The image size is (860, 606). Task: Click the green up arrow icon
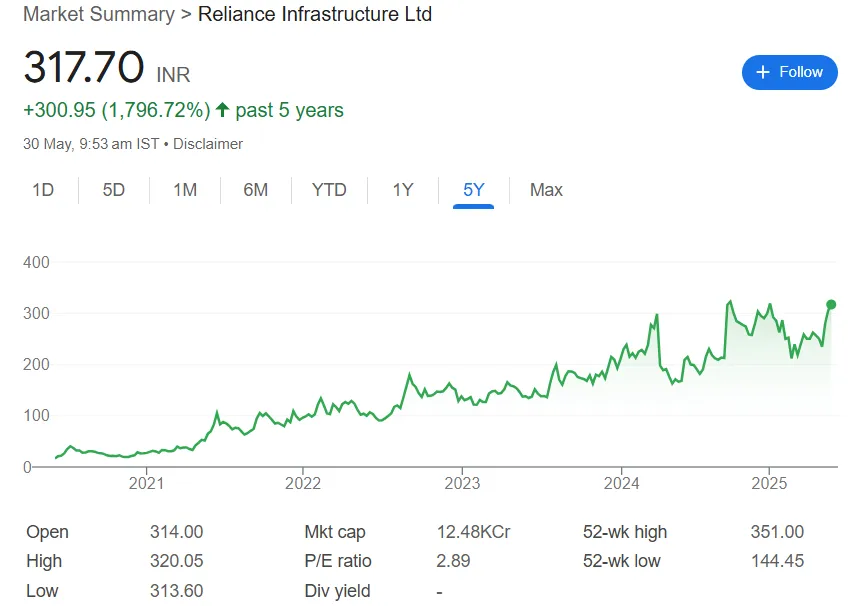coord(222,110)
